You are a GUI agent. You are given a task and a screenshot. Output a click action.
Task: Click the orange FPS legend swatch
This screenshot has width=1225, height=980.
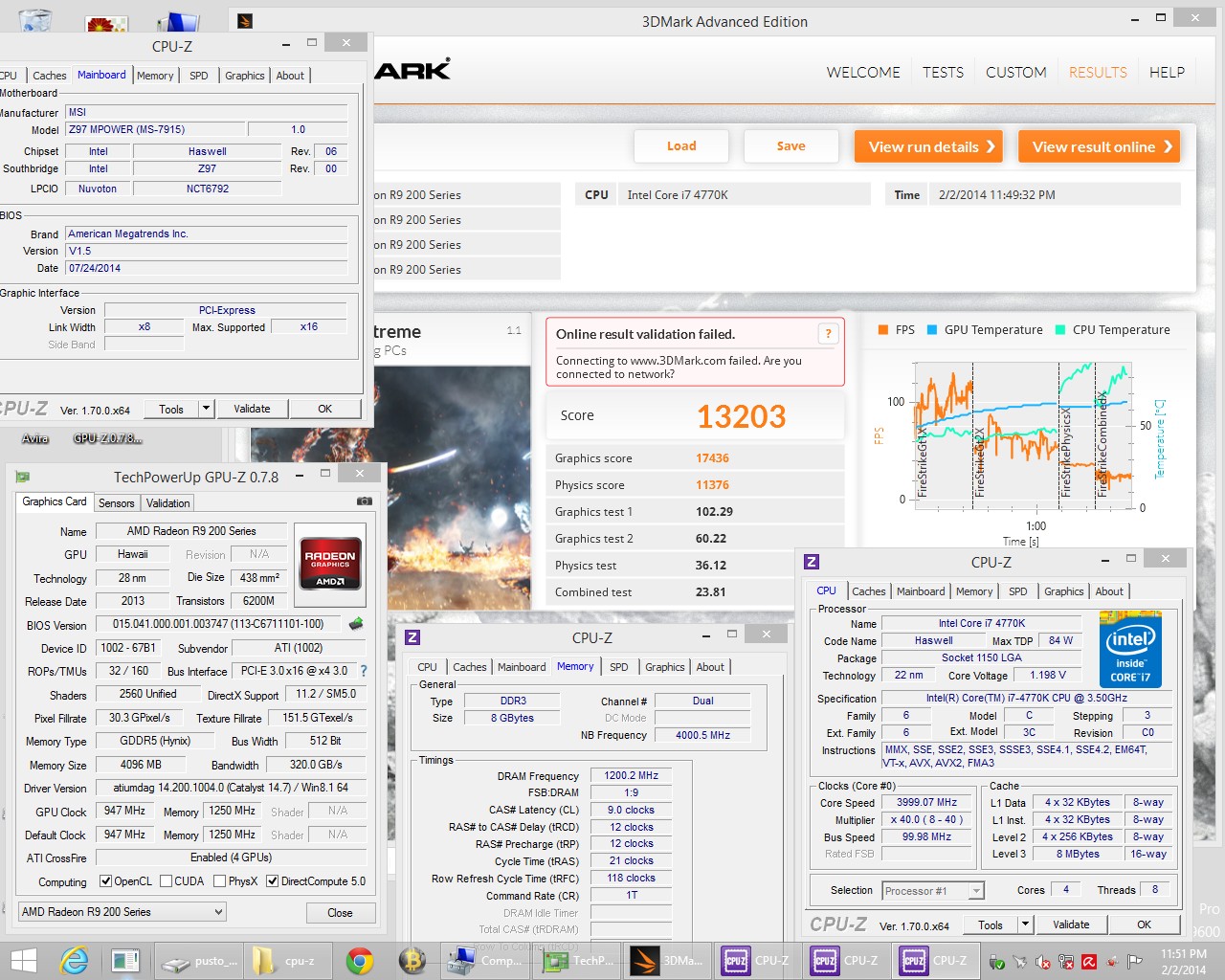pos(883,330)
